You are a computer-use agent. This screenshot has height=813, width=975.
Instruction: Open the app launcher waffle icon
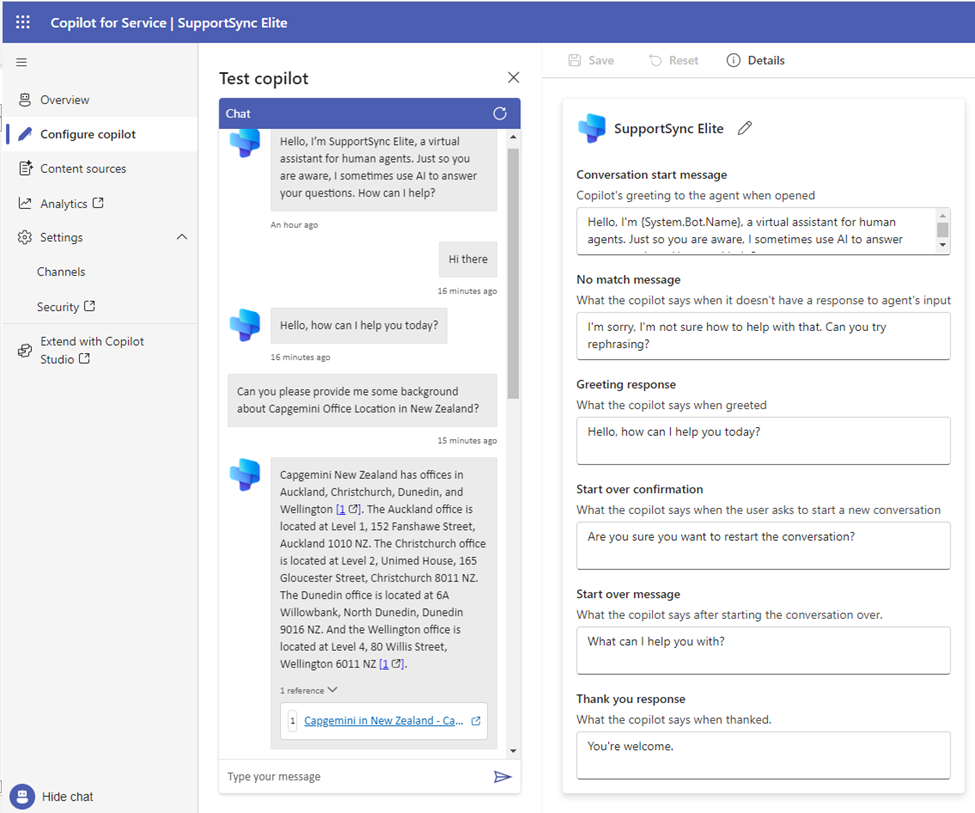pyautogui.click(x=23, y=22)
